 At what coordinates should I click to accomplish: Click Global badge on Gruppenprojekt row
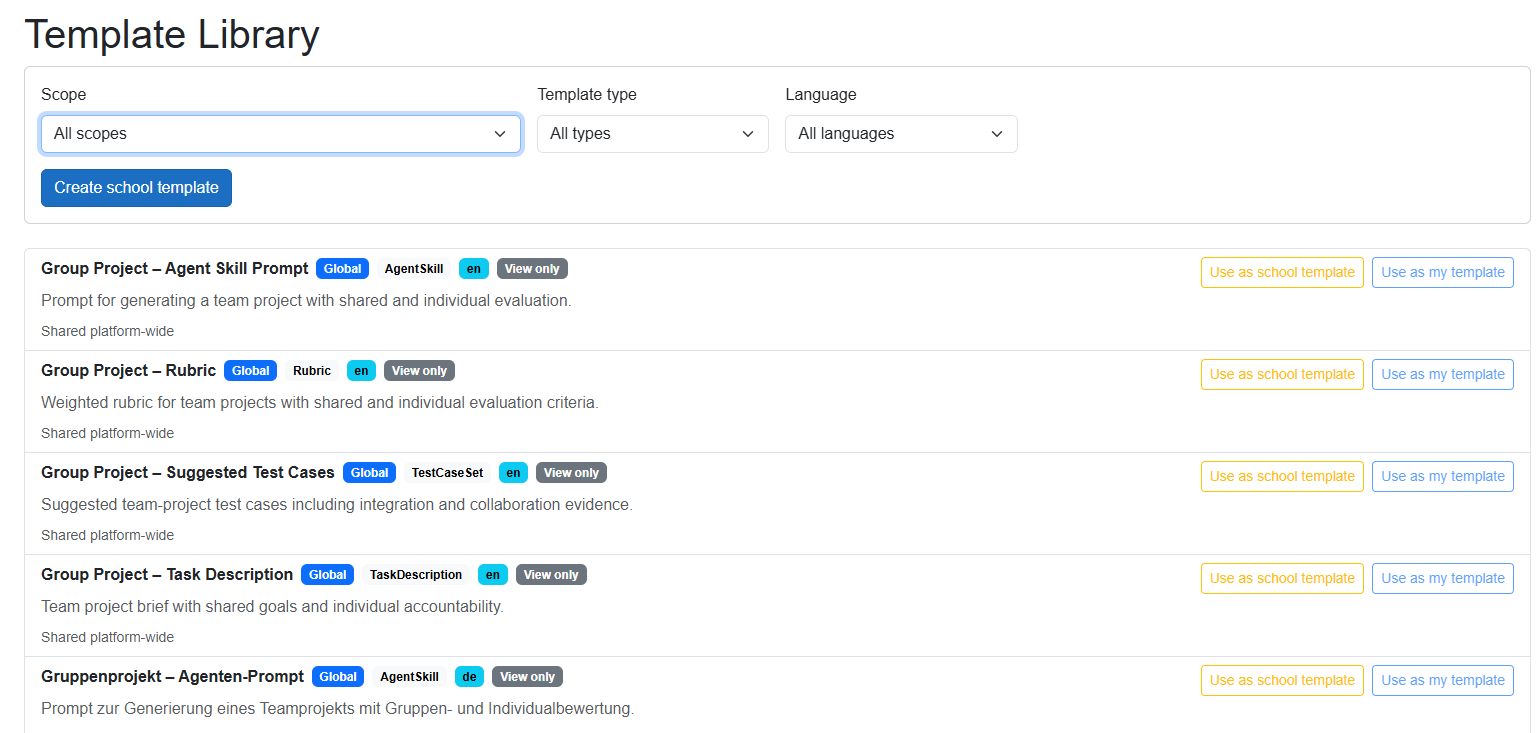coord(338,677)
